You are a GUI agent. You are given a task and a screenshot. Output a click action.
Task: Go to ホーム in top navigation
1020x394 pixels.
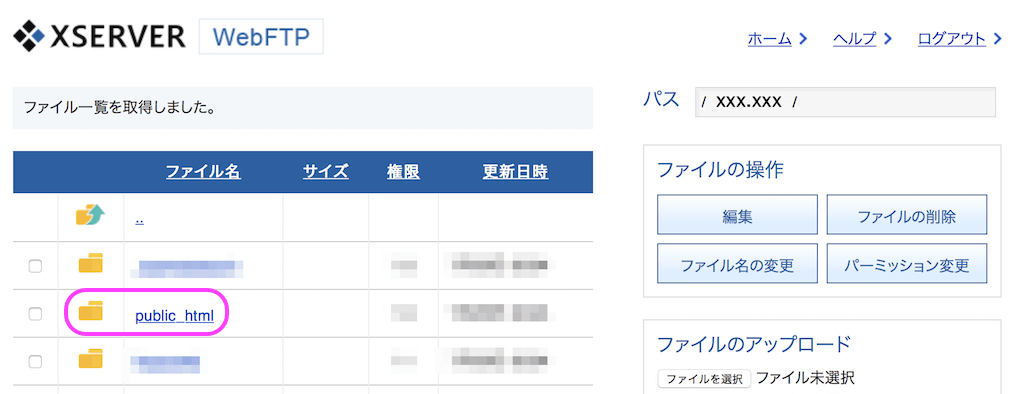click(x=770, y=39)
